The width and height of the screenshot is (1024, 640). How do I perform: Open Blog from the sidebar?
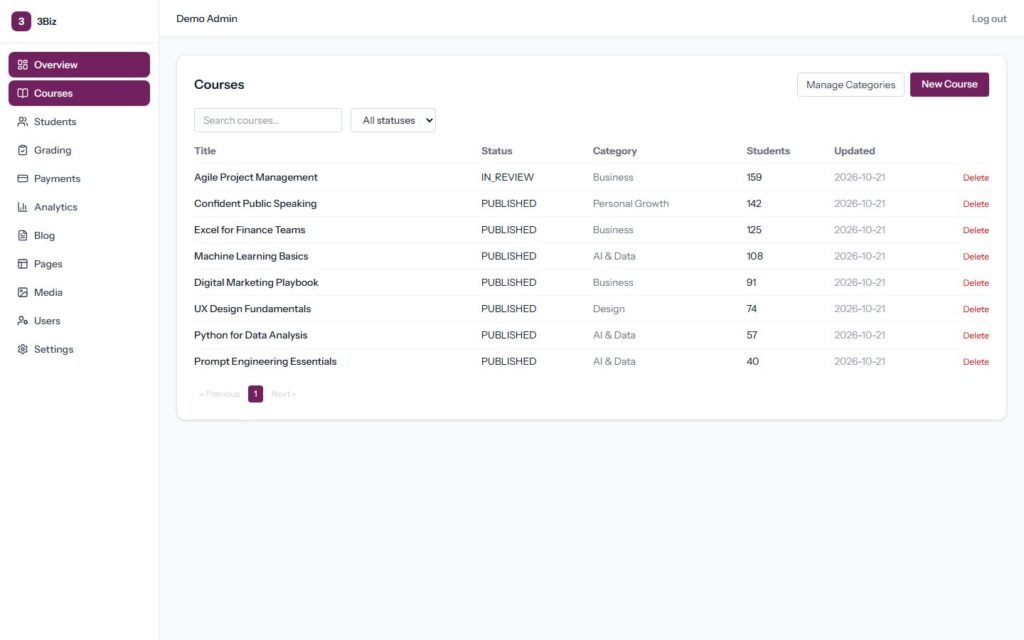point(79,235)
